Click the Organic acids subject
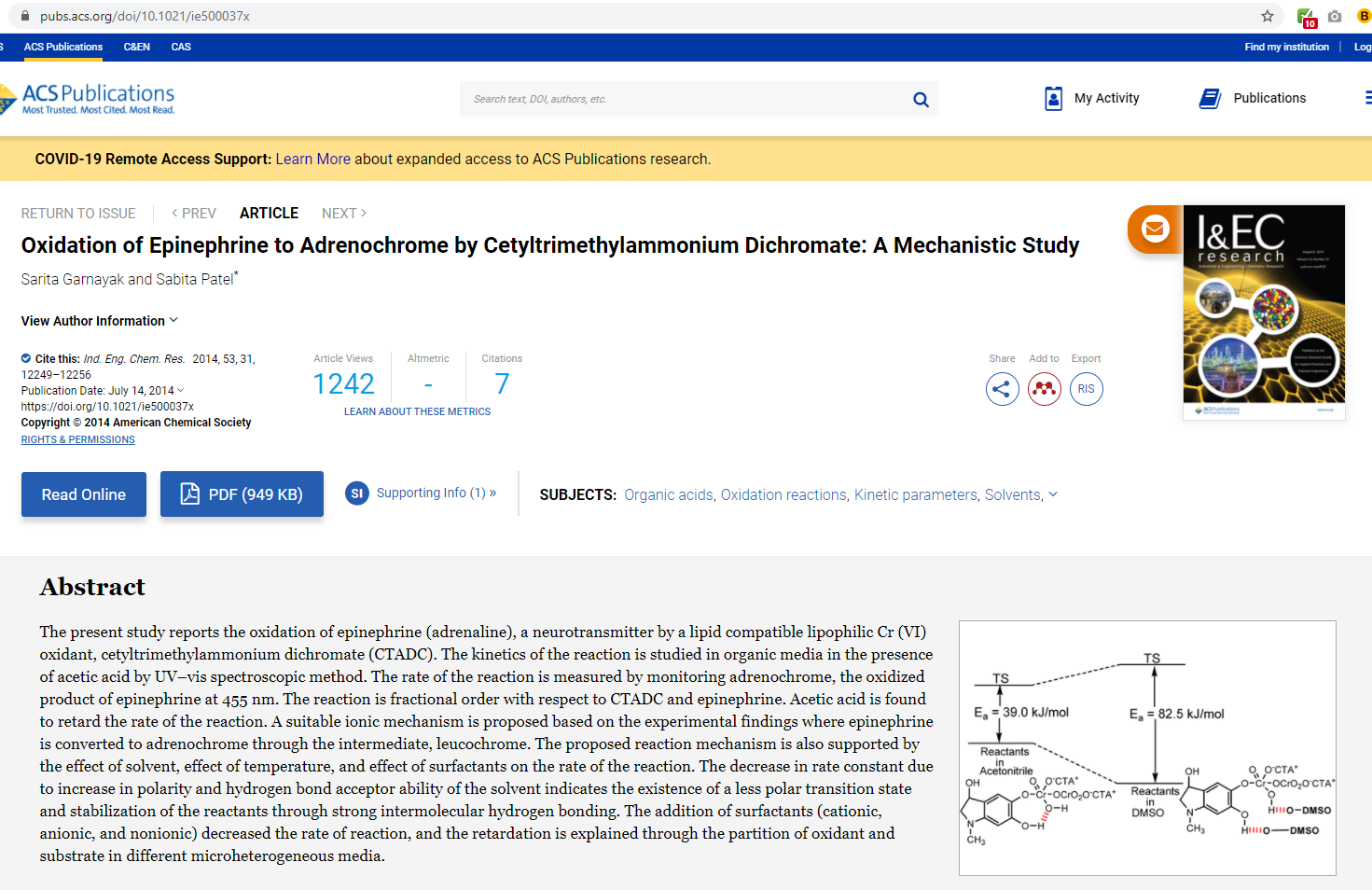1372x890 pixels. click(670, 494)
